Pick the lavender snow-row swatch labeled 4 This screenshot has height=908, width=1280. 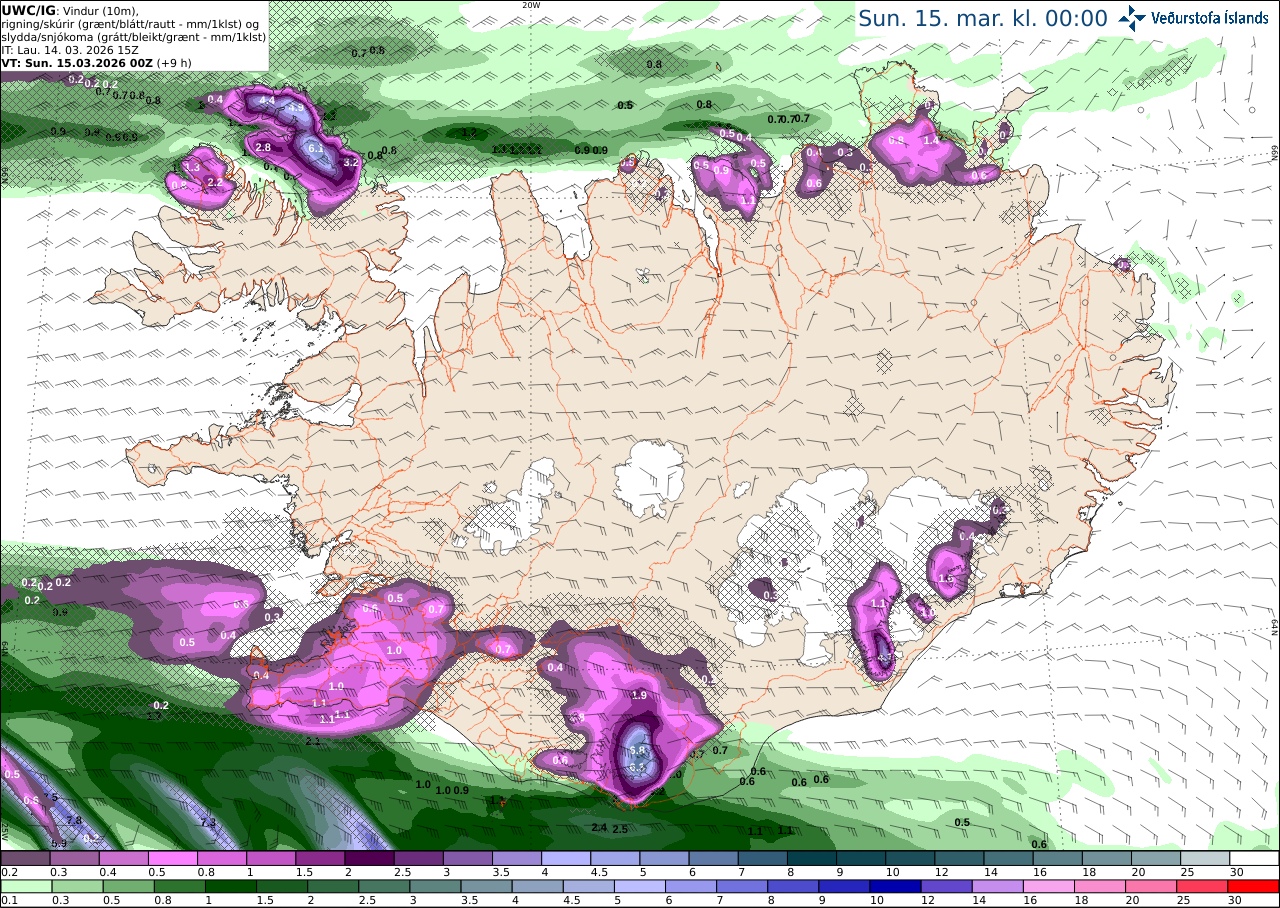click(x=566, y=858)
